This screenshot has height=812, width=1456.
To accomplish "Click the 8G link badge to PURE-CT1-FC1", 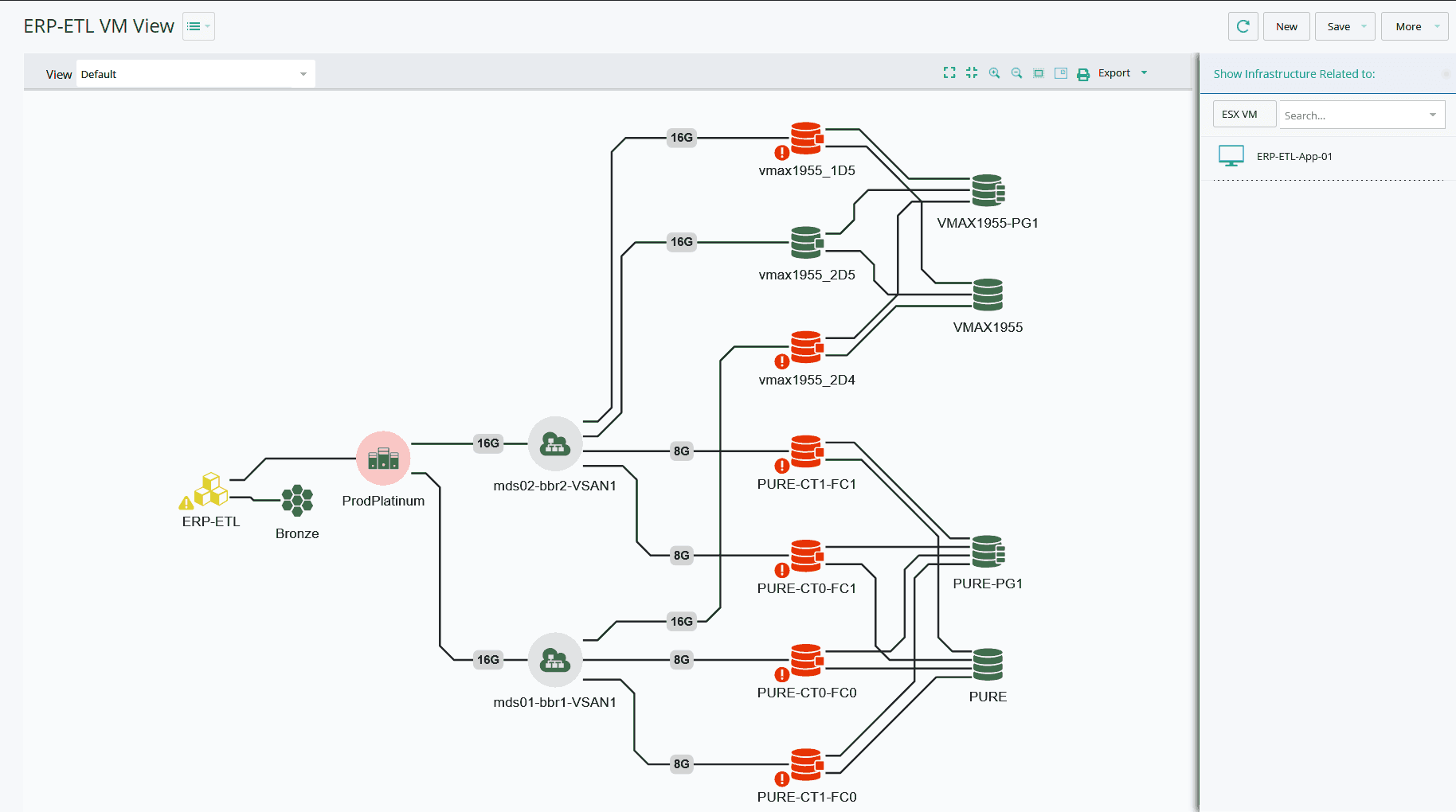I will point(682,451).
